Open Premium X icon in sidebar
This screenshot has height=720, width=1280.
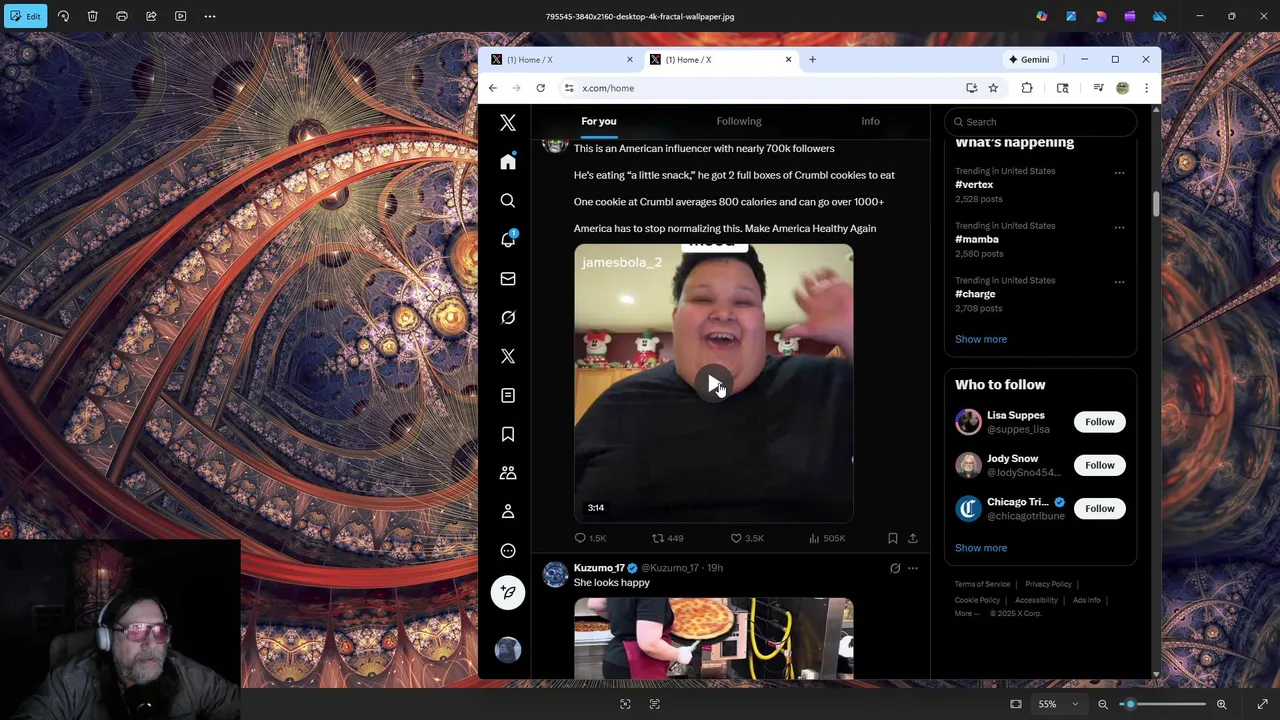(x=508, y=356)
